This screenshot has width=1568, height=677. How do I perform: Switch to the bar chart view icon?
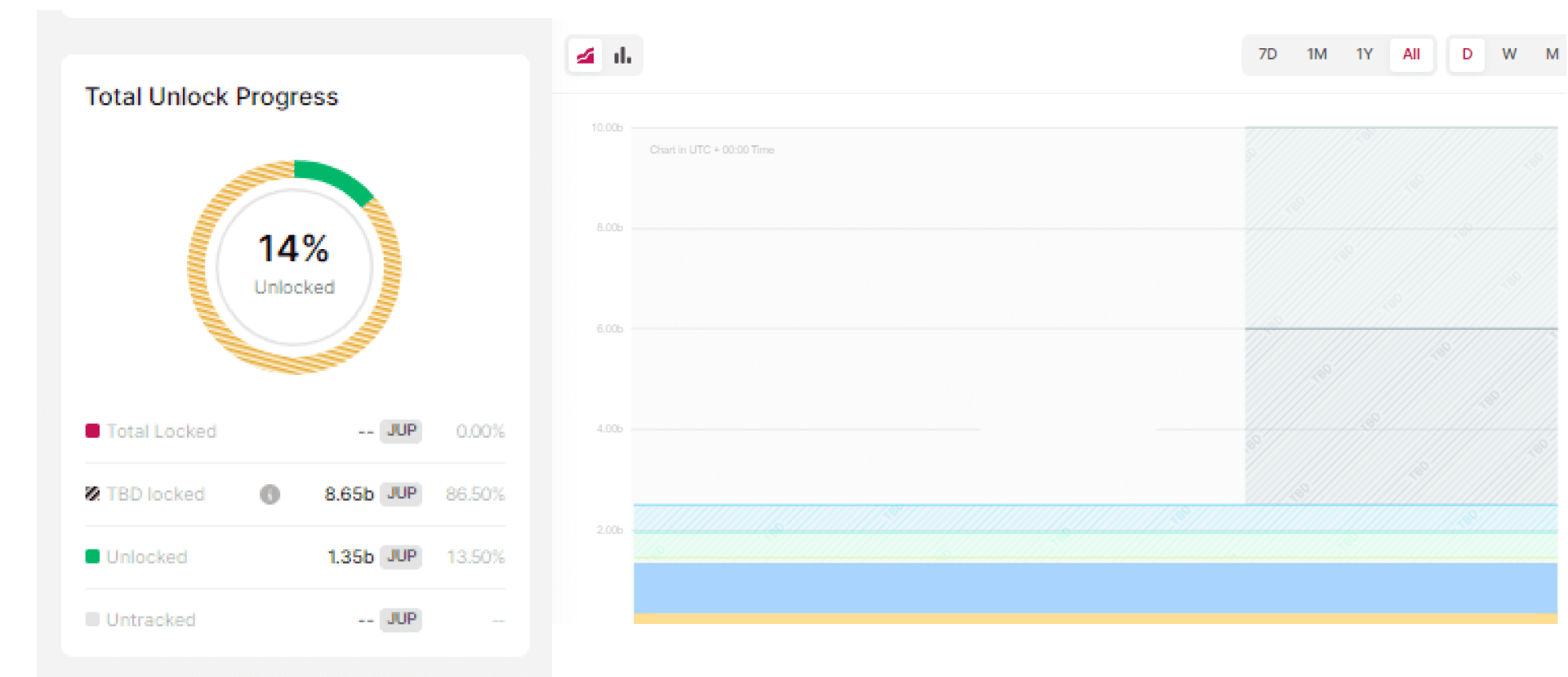coord(622,56)
